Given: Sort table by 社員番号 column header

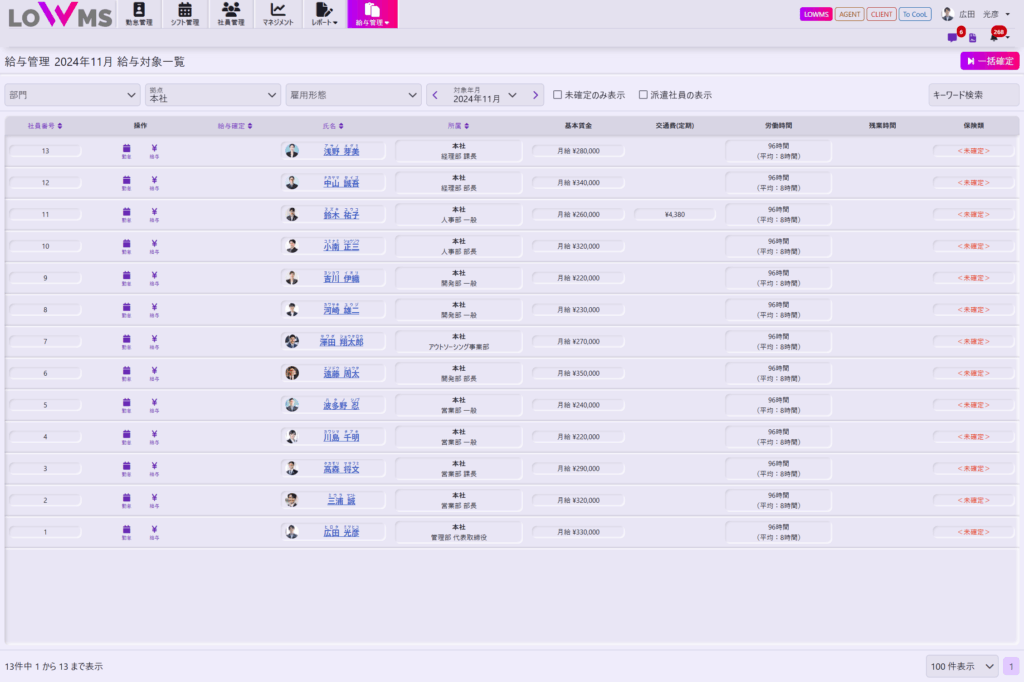Looking at the screenshot, I should click(45, 126).
